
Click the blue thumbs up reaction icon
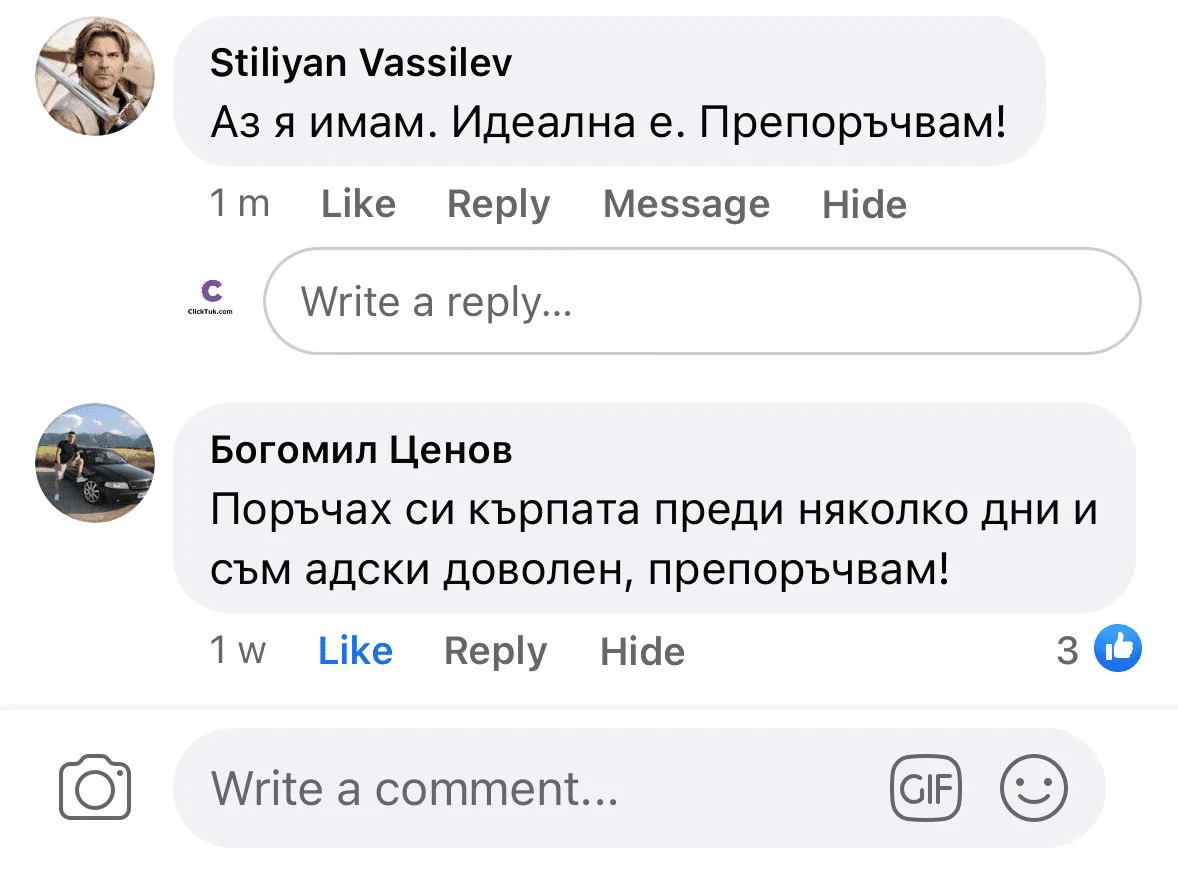1119,649
